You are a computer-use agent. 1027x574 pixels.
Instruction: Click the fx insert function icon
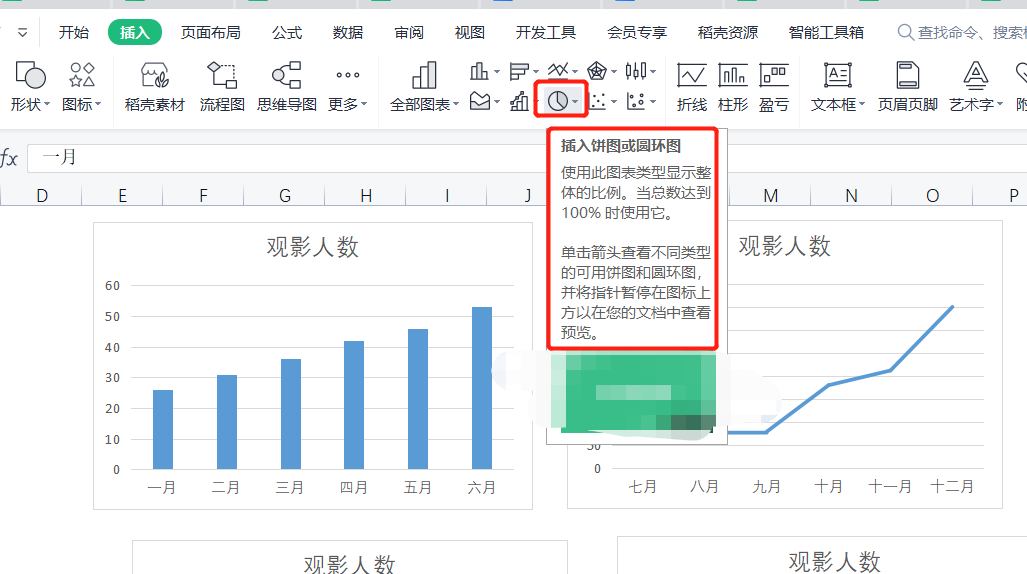pos(9,158)
